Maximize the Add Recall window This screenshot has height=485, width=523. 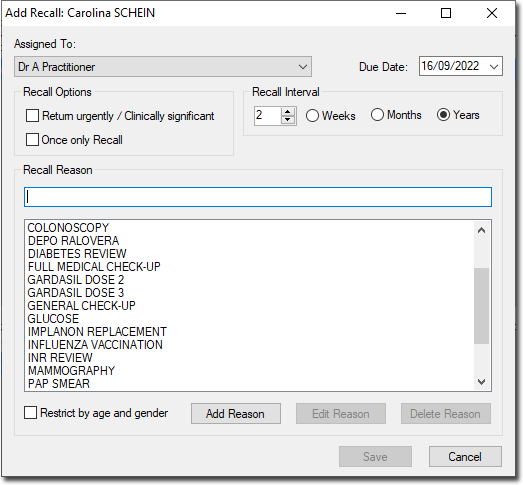click(446, 13)
